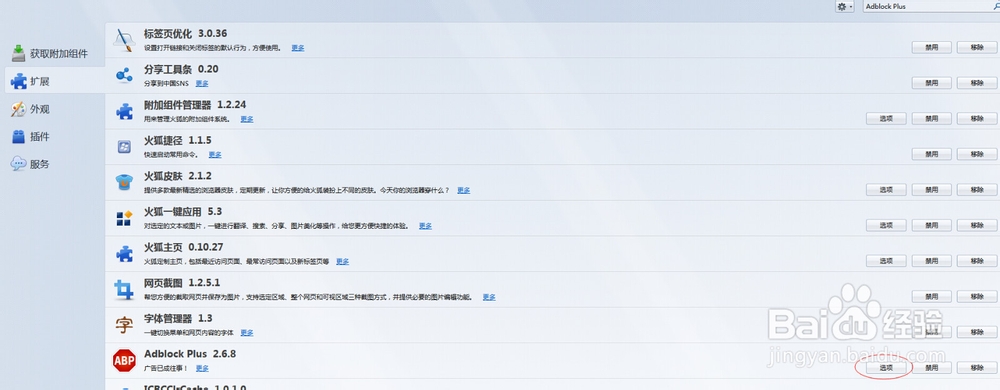The height and width of the screenshot is (390, 1000).
Task: Open the 更多 link for 火狐捷径
Action: [215, 155]
